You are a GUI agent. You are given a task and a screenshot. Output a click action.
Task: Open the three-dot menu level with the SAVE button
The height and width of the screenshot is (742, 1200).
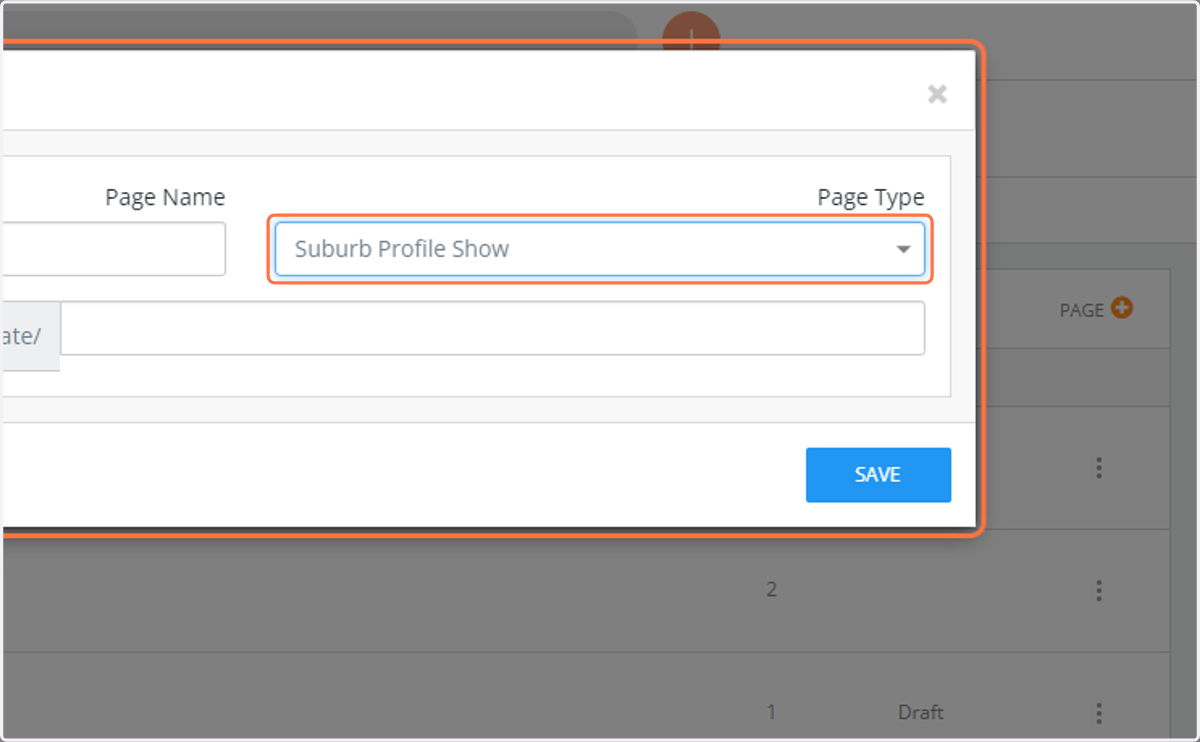click(1099, 467)
